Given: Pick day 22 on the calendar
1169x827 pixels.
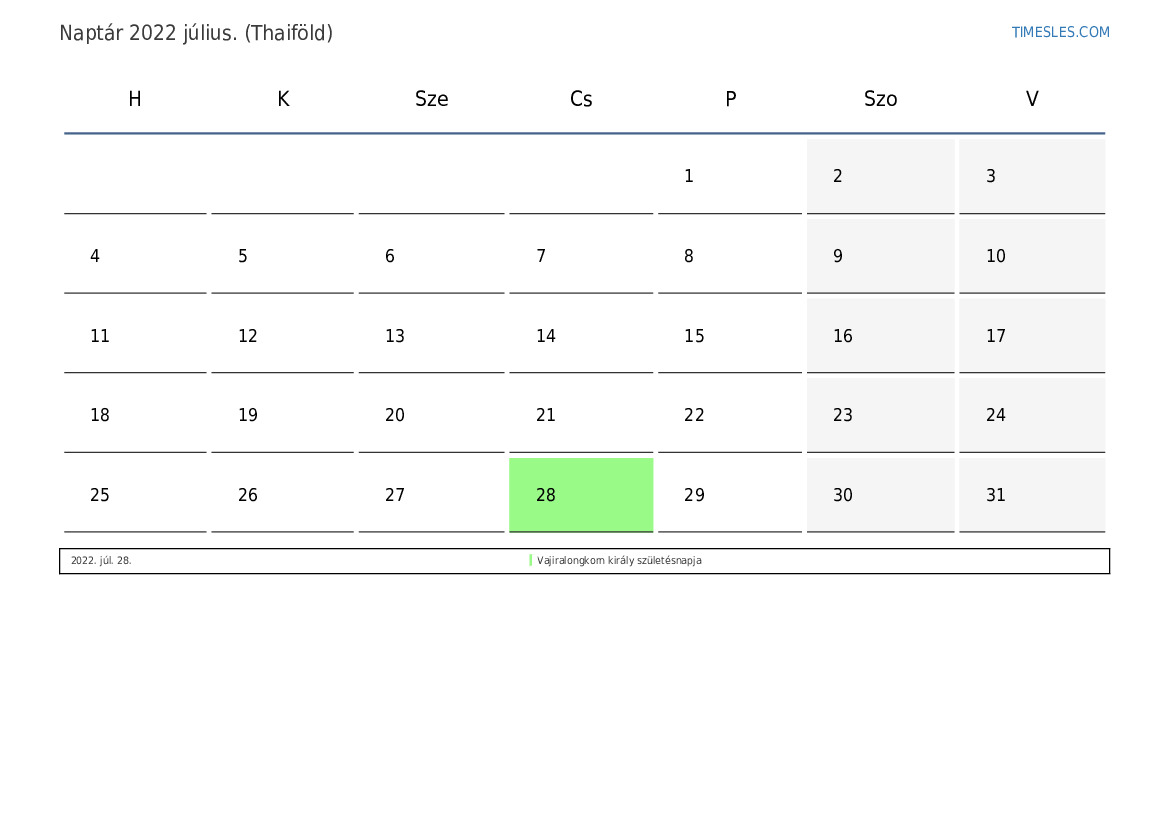Looking at the screenshot, I should coord(729,415).
